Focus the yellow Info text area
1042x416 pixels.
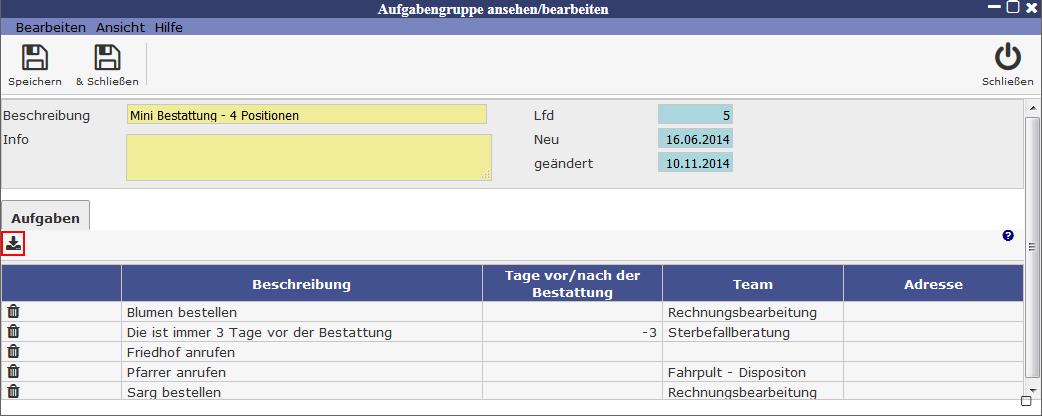click(308, 157)
